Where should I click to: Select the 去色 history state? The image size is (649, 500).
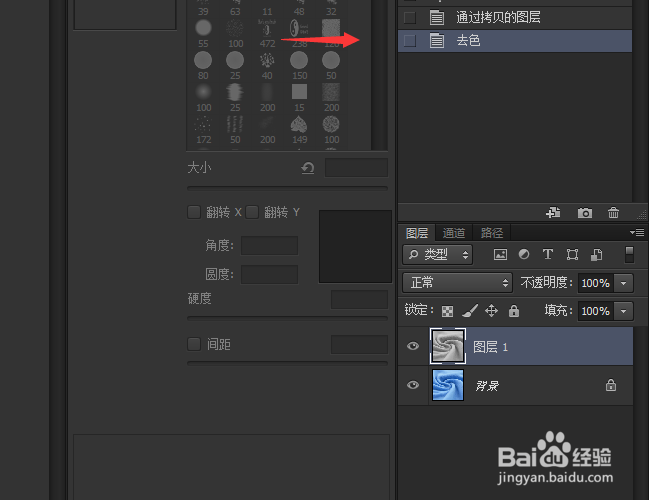point(515,41)
